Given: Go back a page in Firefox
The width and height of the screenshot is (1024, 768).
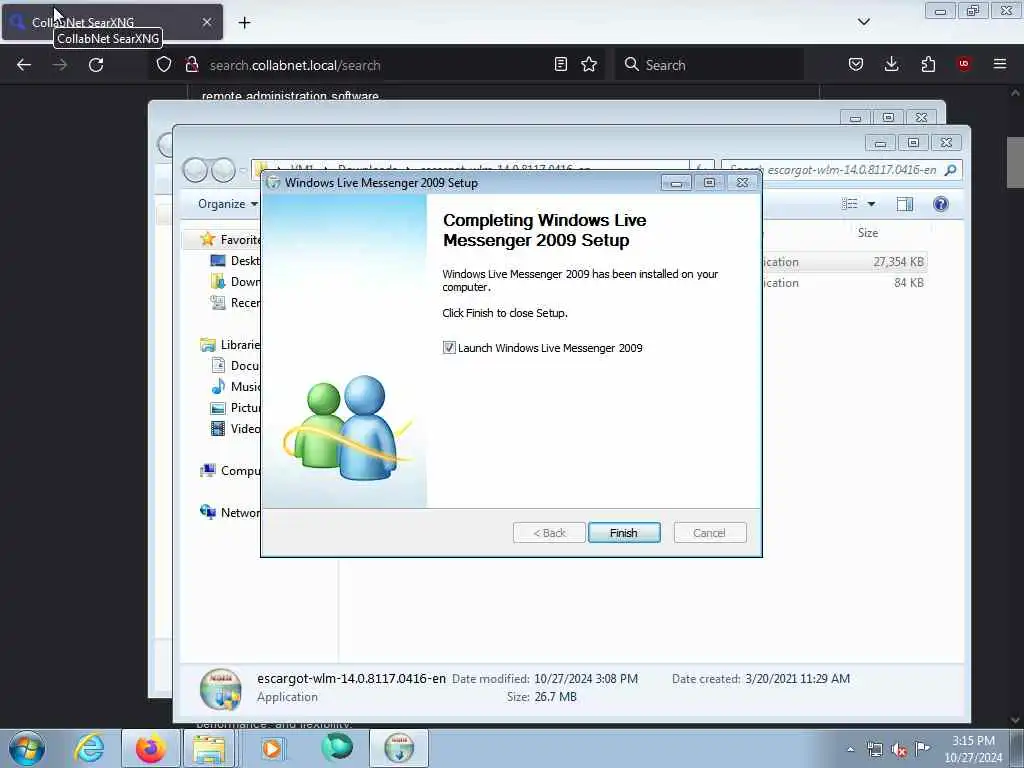Looking at the screenshot, I should click(x=24, y=65).
